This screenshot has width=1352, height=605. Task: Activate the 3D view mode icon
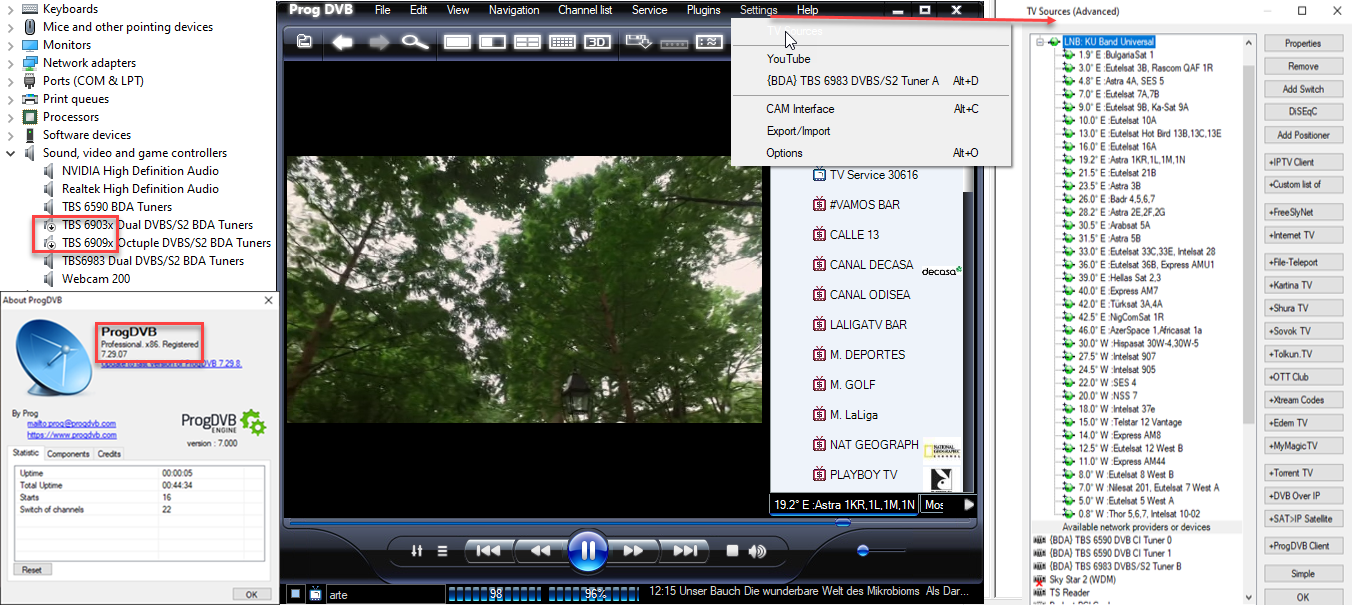tap(597, 42)
